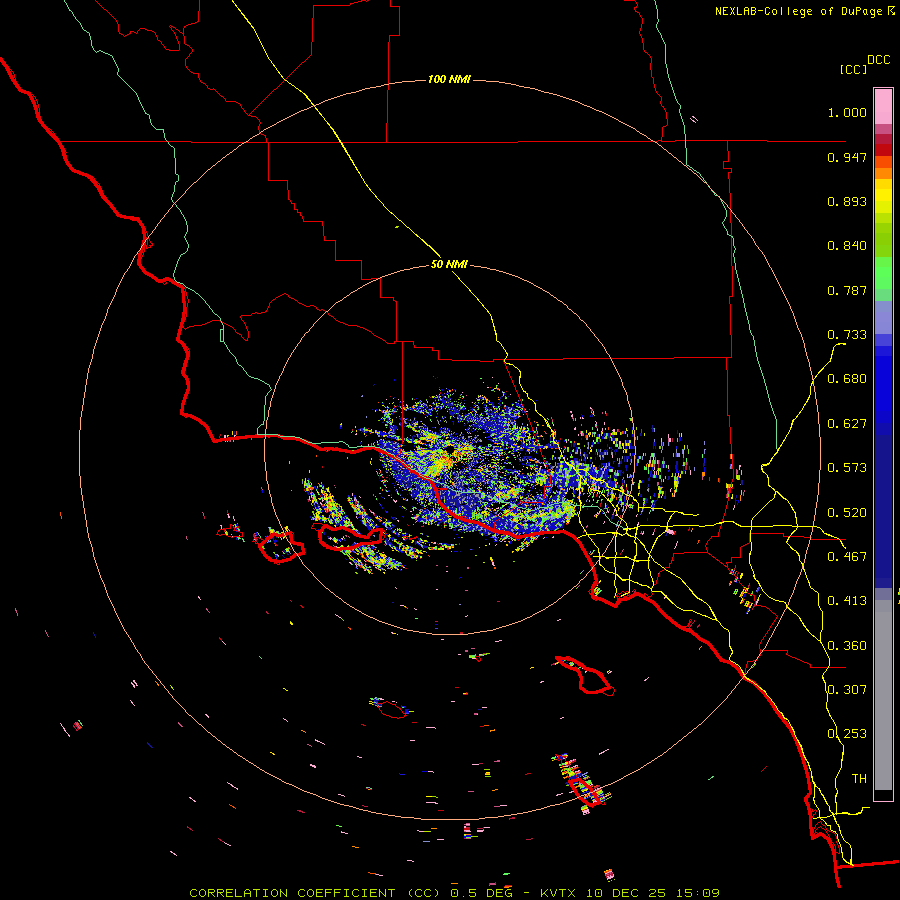The image size is (900, 900).
Task: Select the 0.947 scale value
Action: [x=847, y=157]
